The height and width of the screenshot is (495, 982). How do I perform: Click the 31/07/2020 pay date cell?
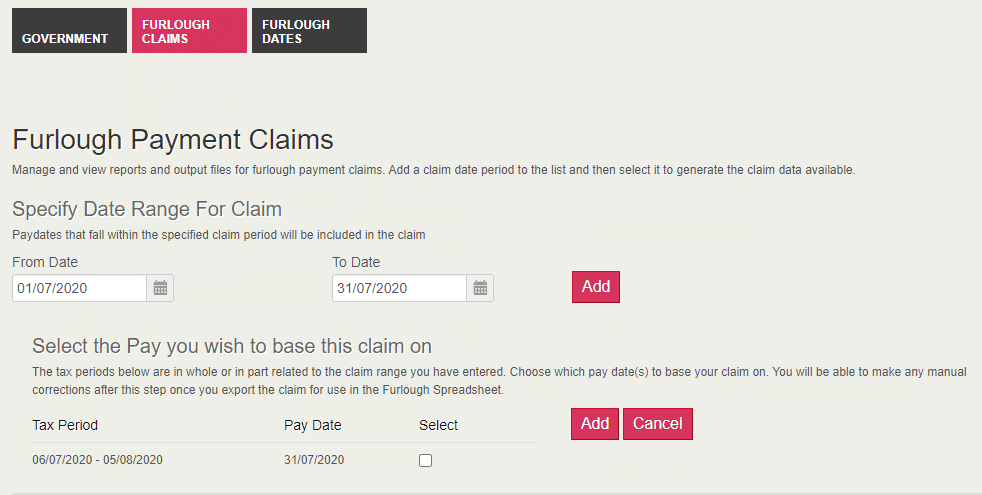pos(314,460)
